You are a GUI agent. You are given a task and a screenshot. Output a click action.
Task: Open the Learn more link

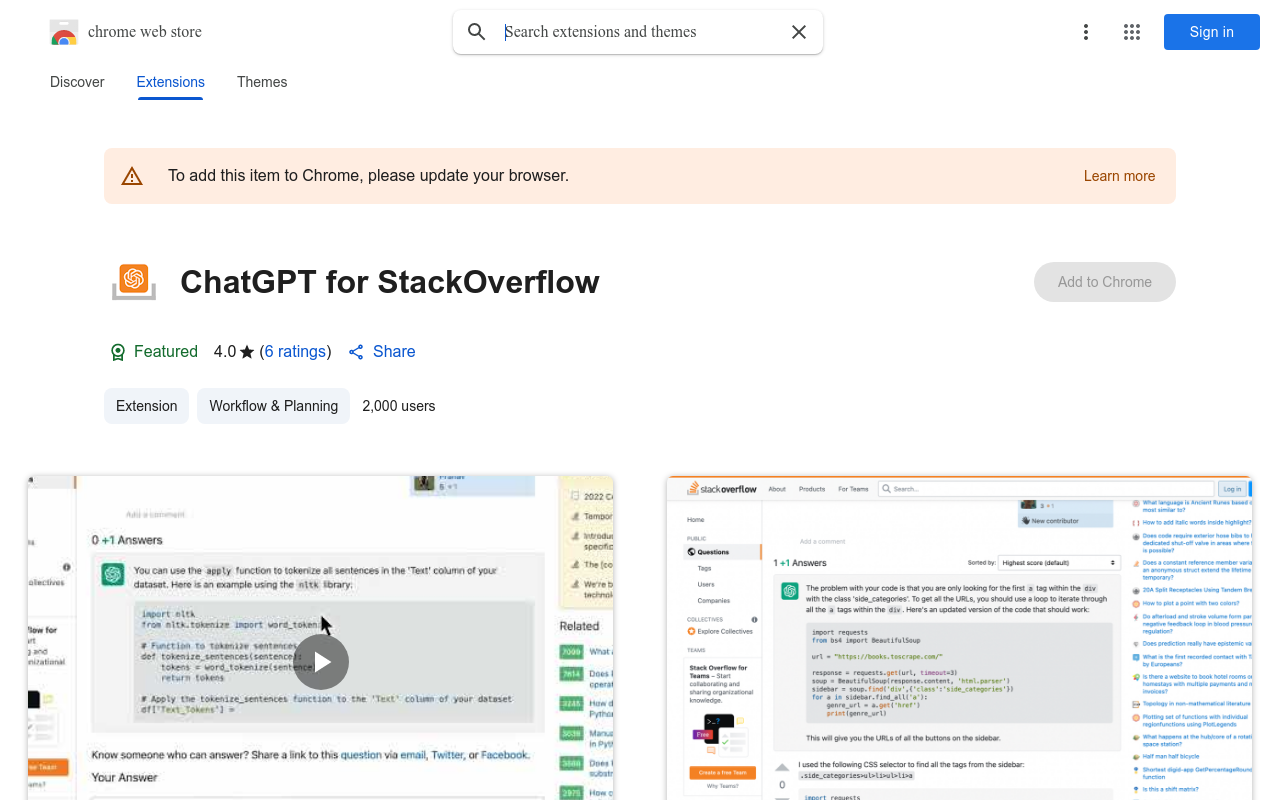1119,176
